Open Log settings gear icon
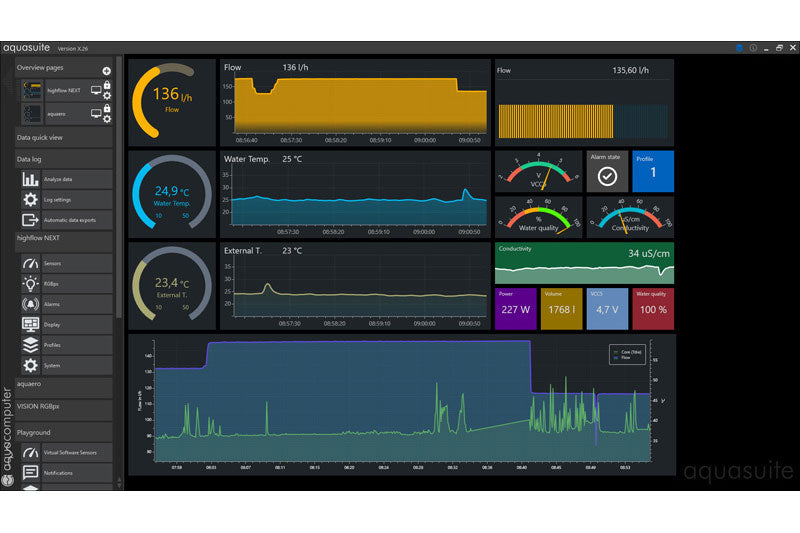The image size is (800, 533). point(30,199)
